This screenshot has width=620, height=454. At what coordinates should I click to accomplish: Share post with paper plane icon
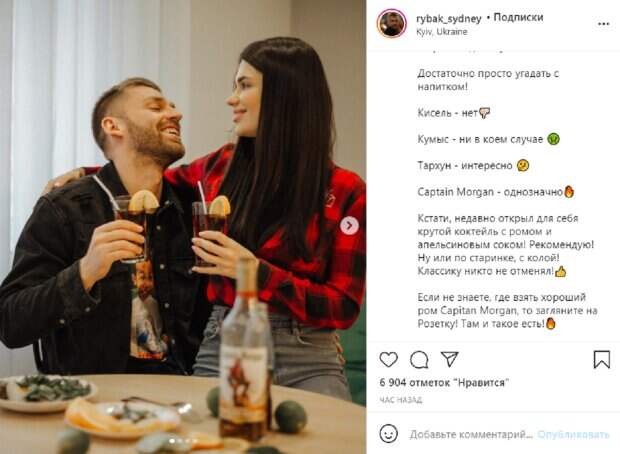coord(450,359)
